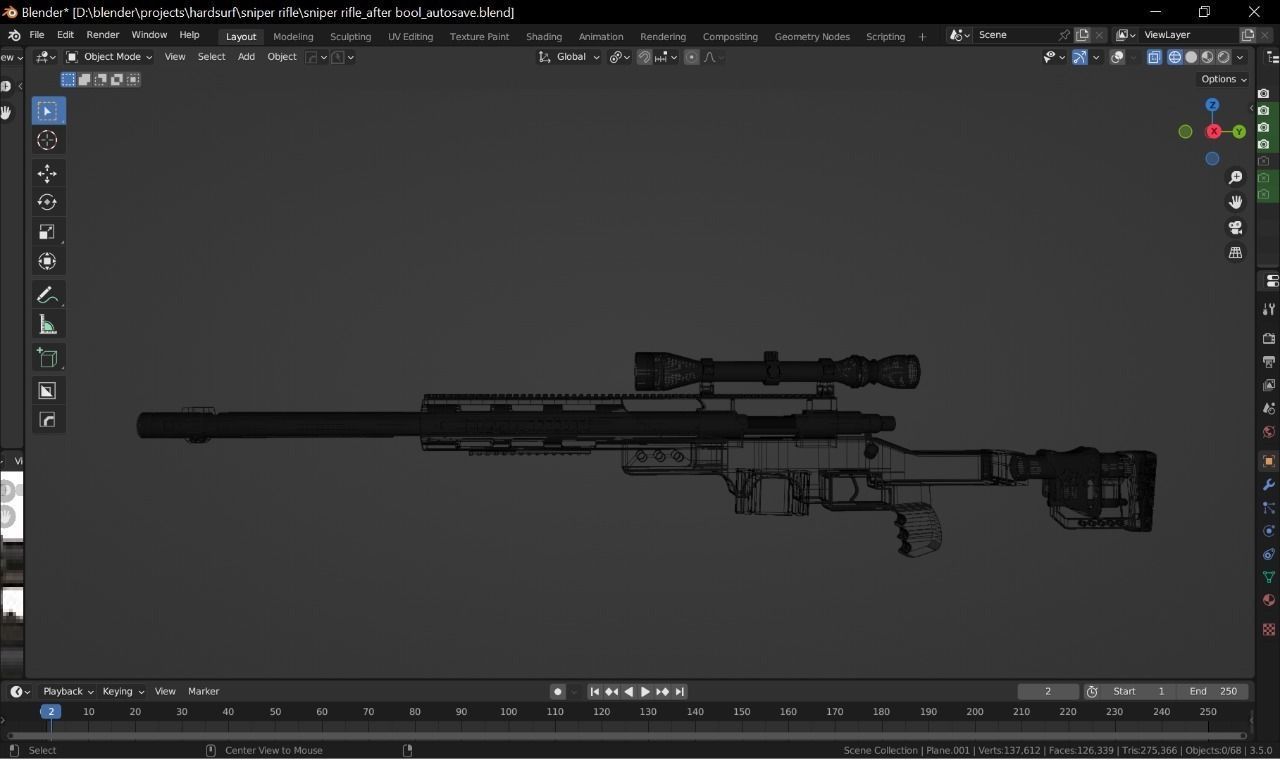Screen dimensions: 1280x760
Task: Open the Add menu in viewport header
Action: coord(246,57)
